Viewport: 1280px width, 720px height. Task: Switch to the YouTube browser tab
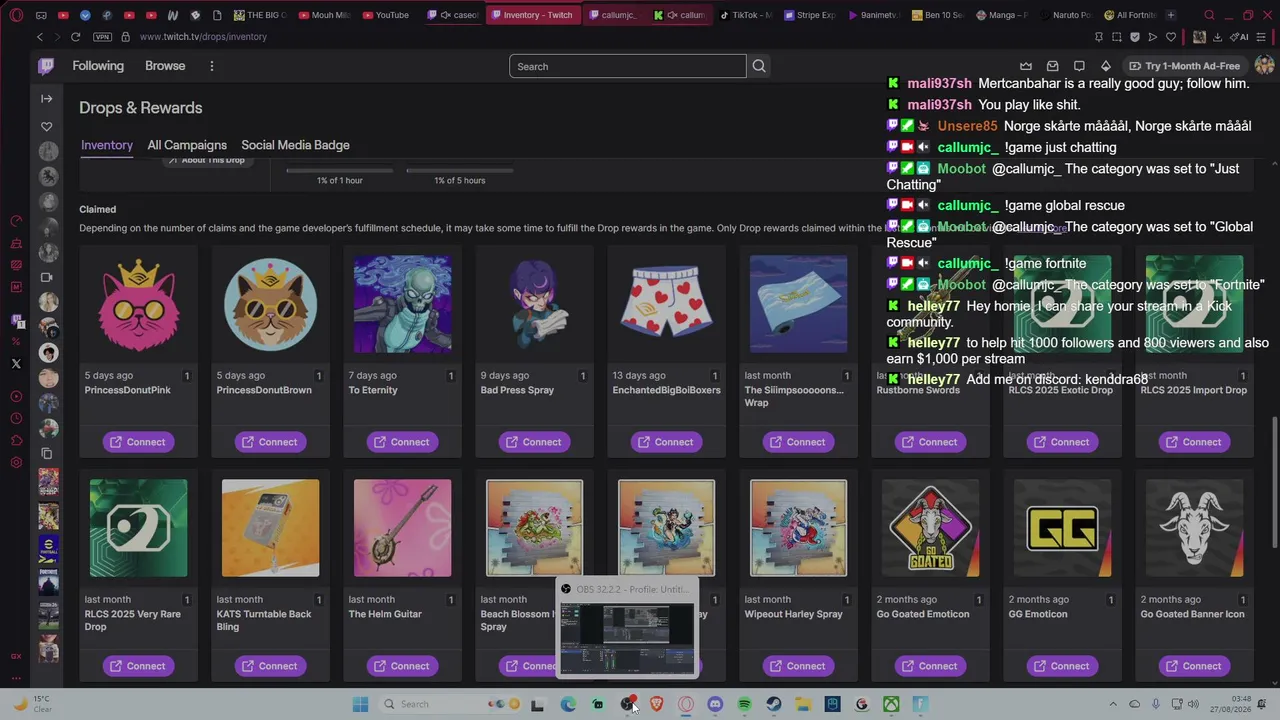click(x=387, y=15)
